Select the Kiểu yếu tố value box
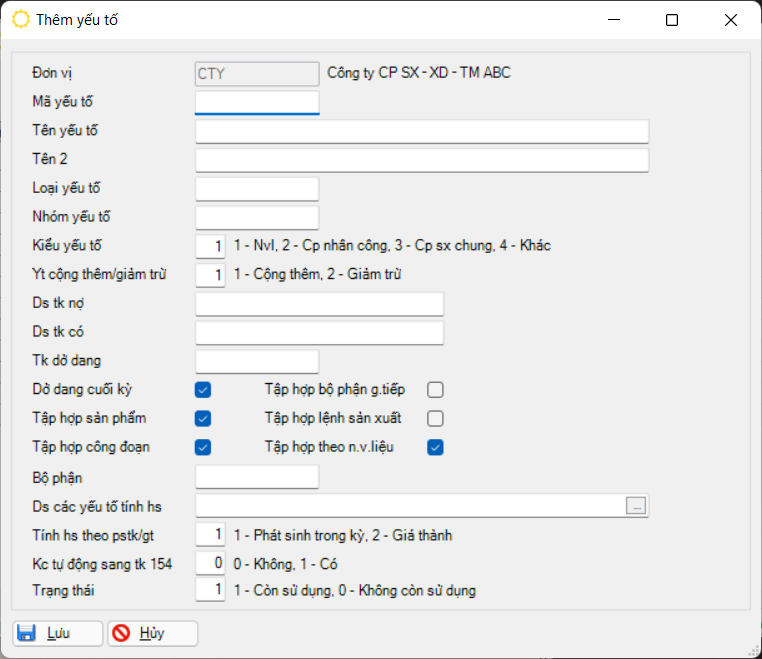The image size is (762, 659). coord(210,246)
